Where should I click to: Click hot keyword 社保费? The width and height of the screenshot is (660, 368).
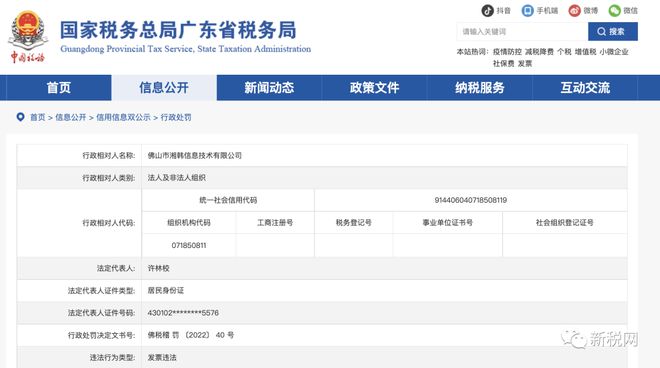(503, 64)
